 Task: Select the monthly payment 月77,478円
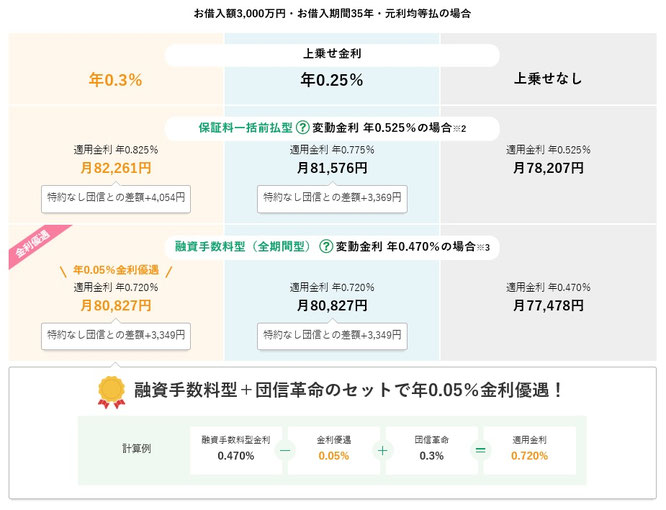coord(548,306)
